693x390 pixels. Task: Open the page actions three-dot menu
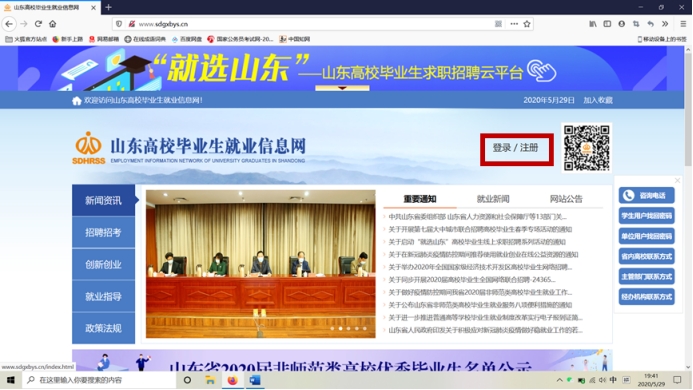point(514,24)
